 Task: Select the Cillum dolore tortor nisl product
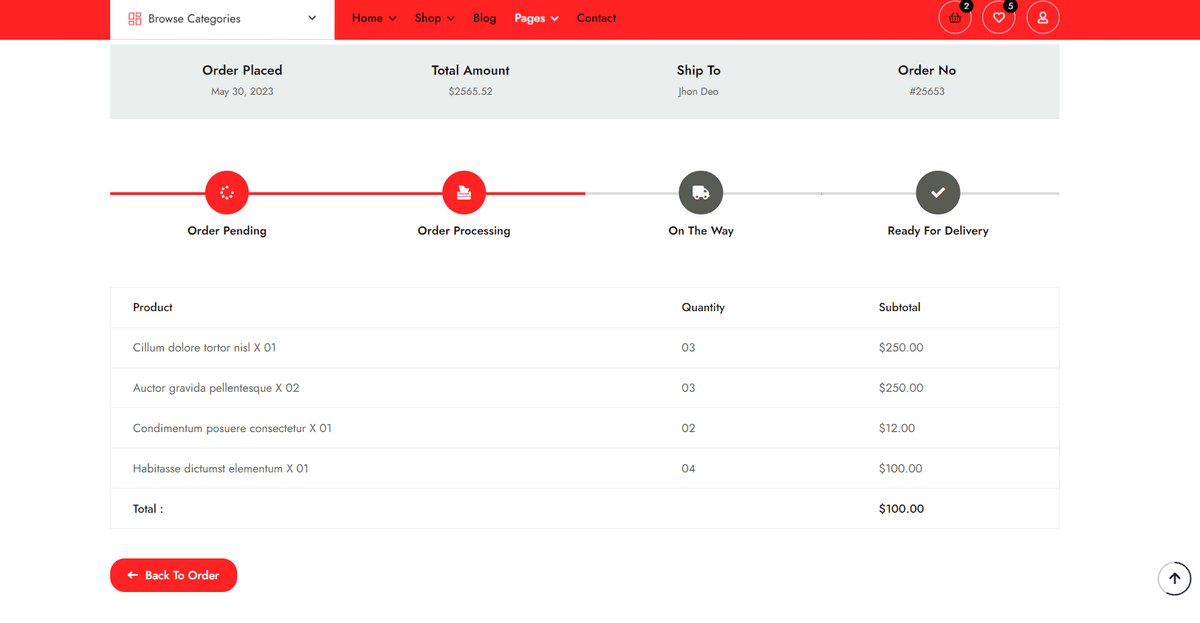click(x=204, y=348)
